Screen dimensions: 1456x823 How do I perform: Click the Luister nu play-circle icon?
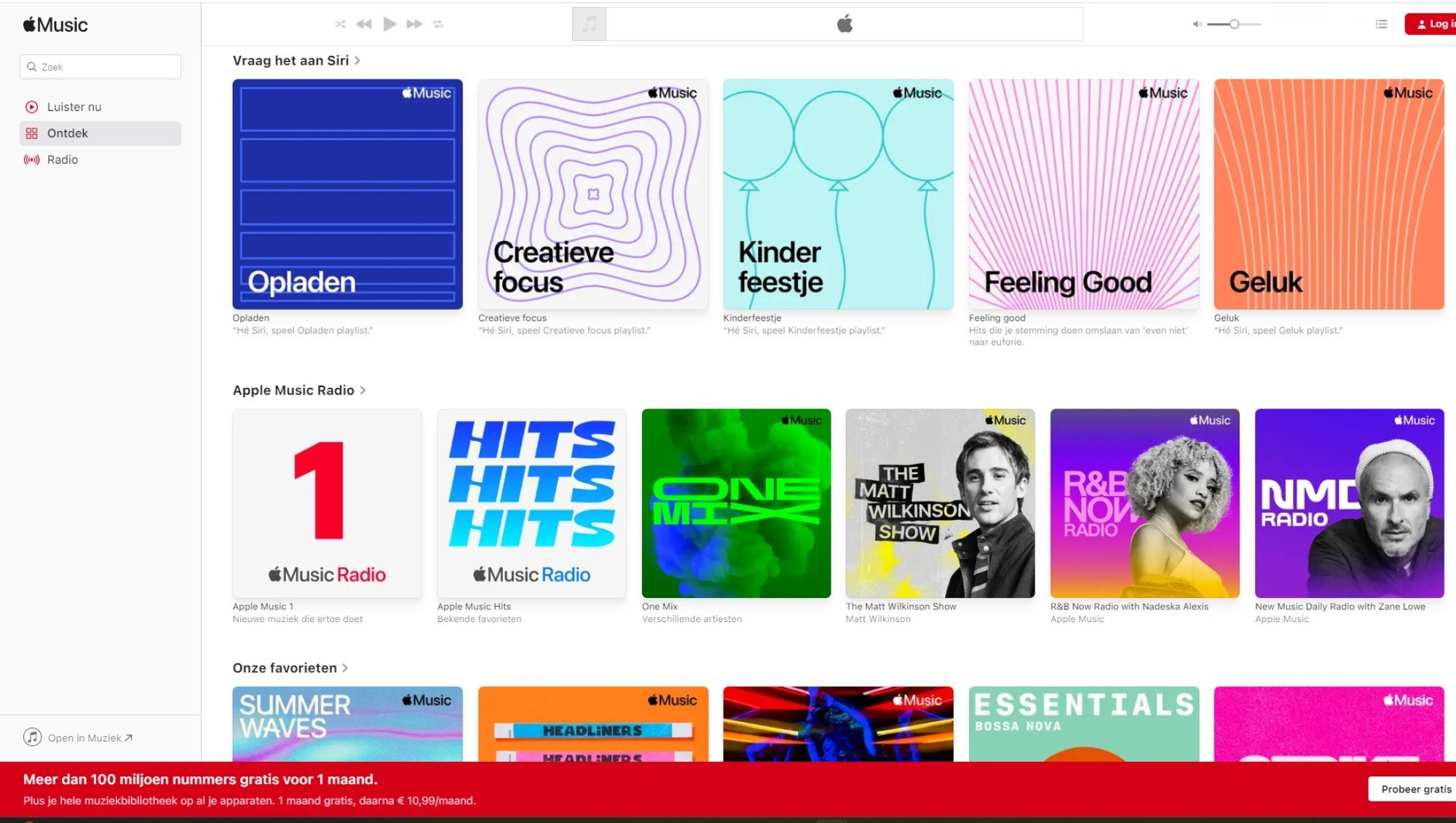click(31, 106)
